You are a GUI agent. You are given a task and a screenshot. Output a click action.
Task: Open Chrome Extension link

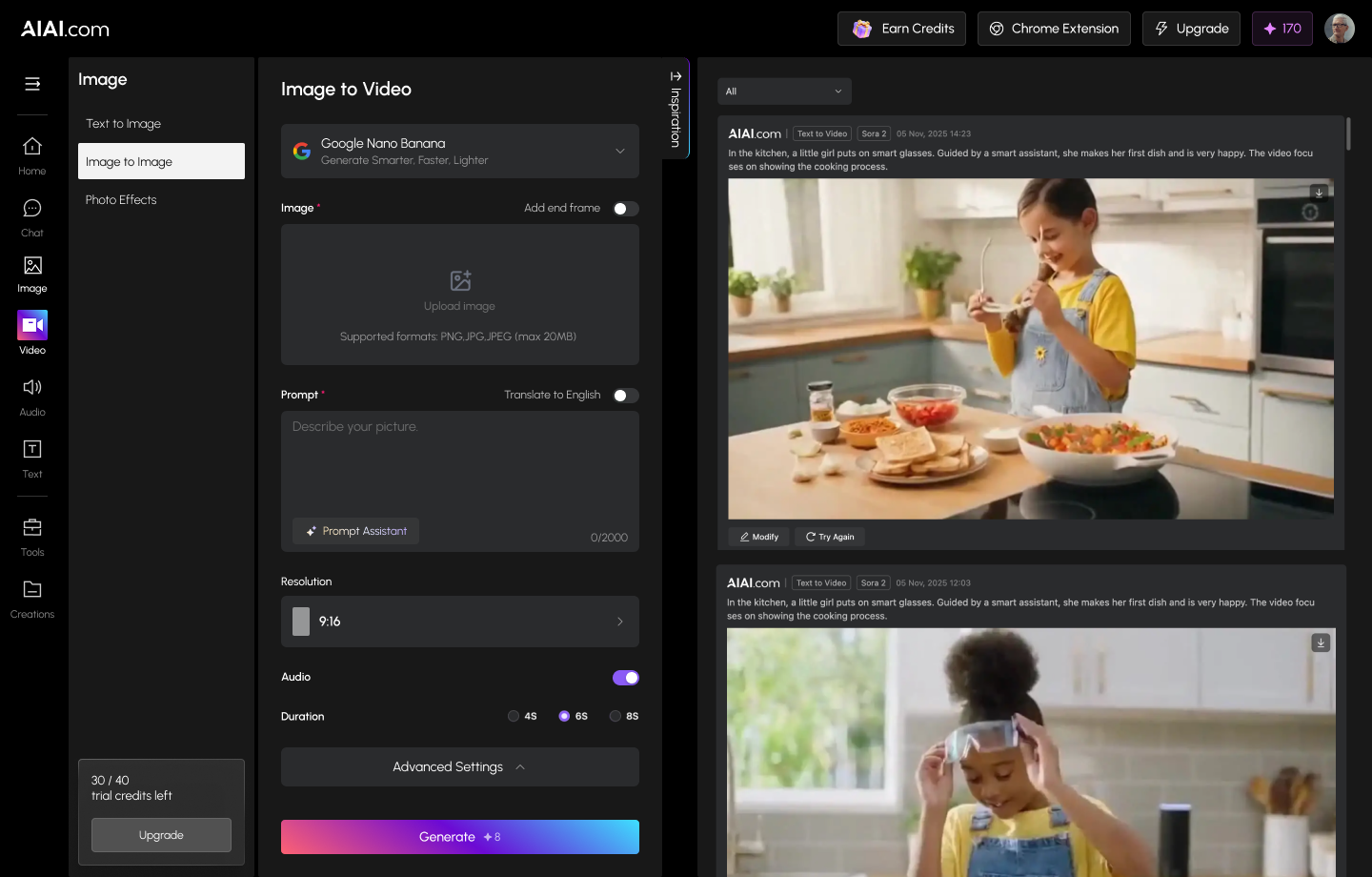(x=1054, y=29)
